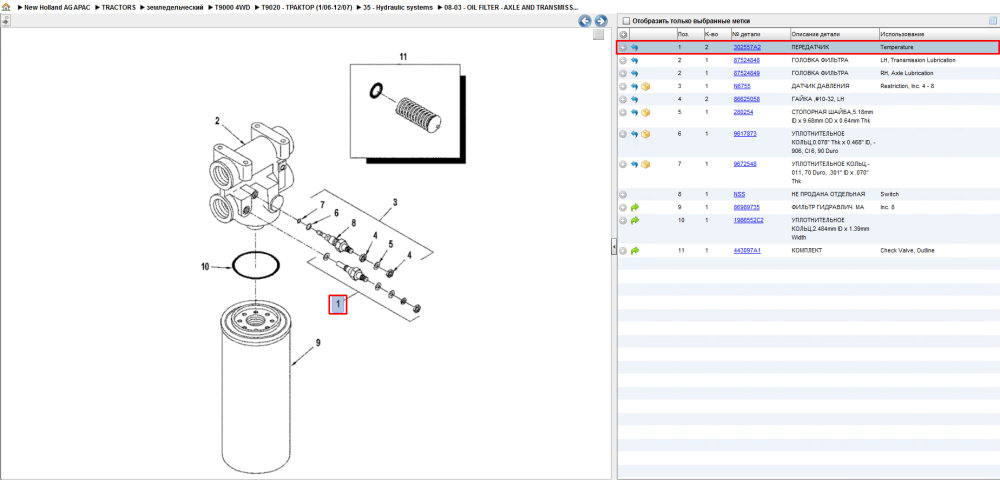Select callout label 3 in the diagram
Image resolution: width=1000 pixels, height=480 pixels.
395,203
